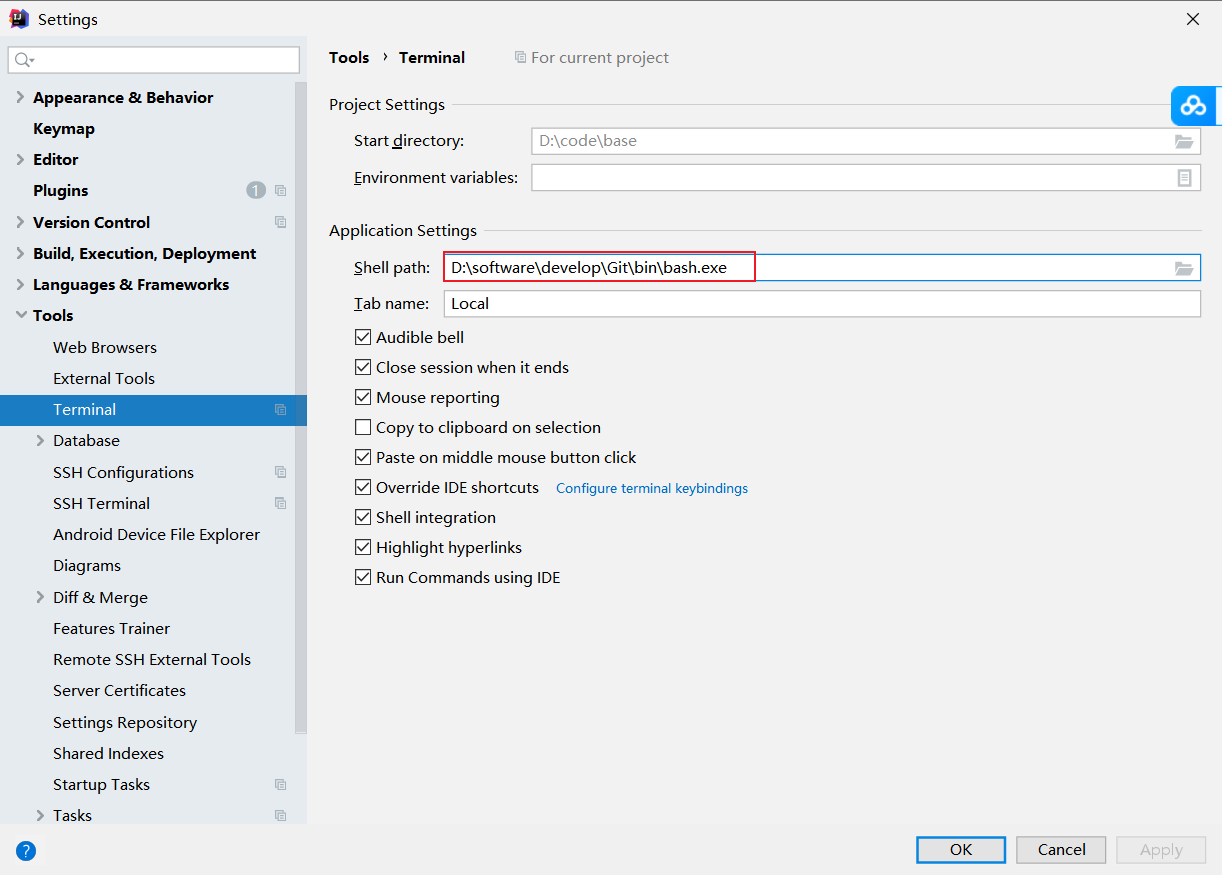Click the Shell path browse folder icon
Image resolution: width=1222 pixels, height=875 pixels.
pyautogui.click(x=1184, y=268)
